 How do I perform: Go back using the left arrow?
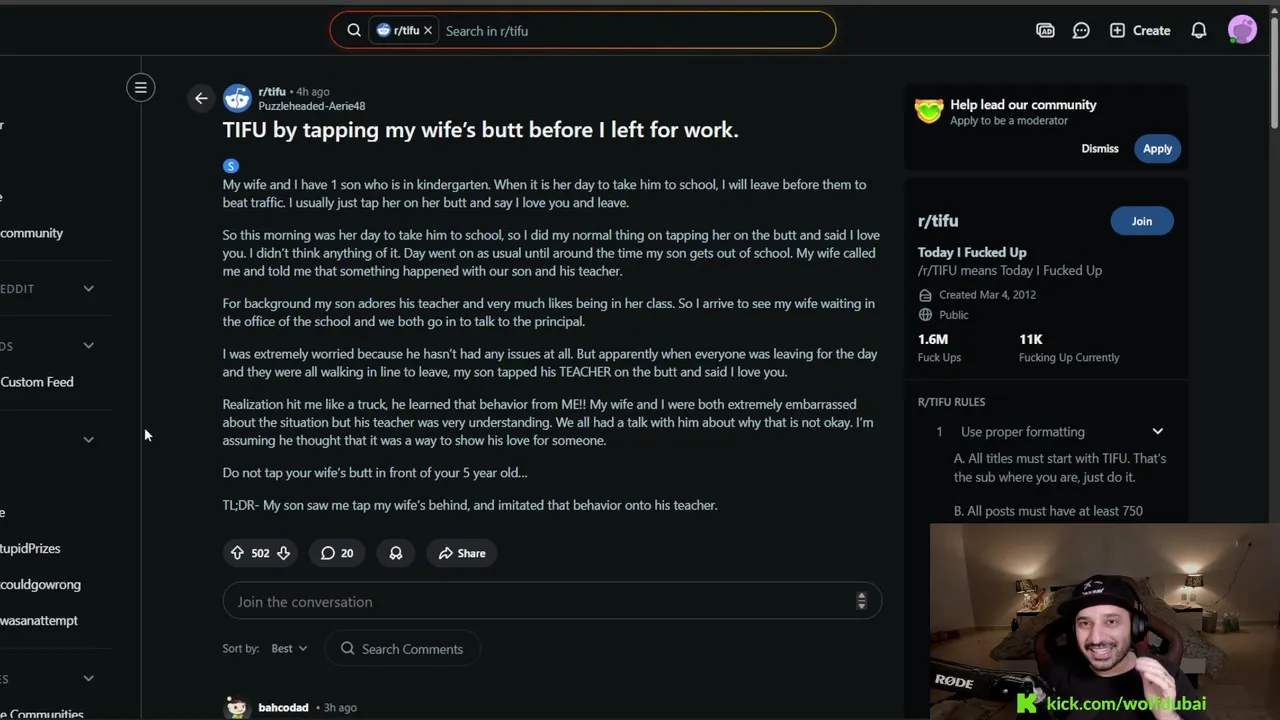pos(201,98)
